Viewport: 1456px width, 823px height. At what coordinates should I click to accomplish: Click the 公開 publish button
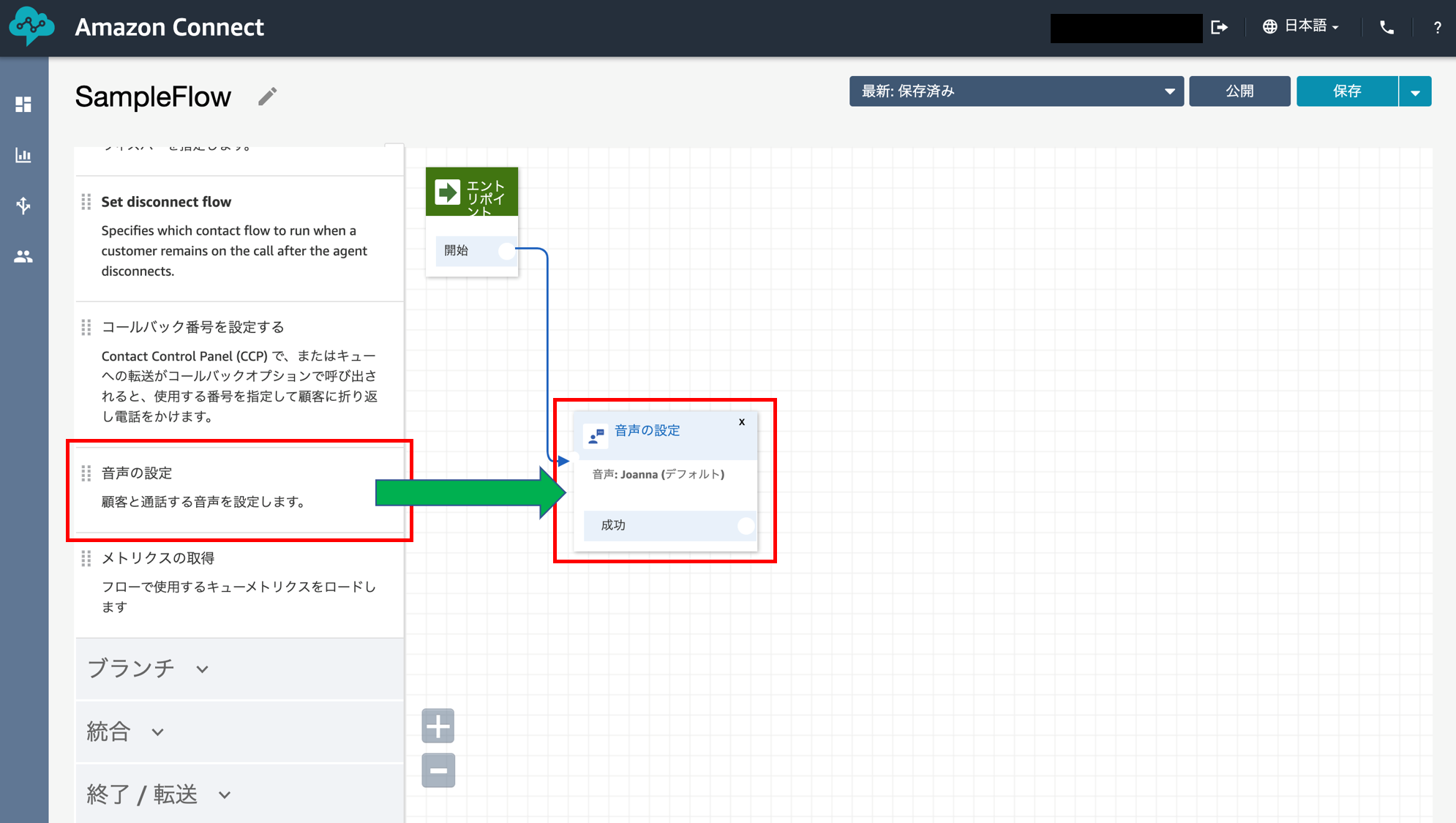[x=1239, y=91]
